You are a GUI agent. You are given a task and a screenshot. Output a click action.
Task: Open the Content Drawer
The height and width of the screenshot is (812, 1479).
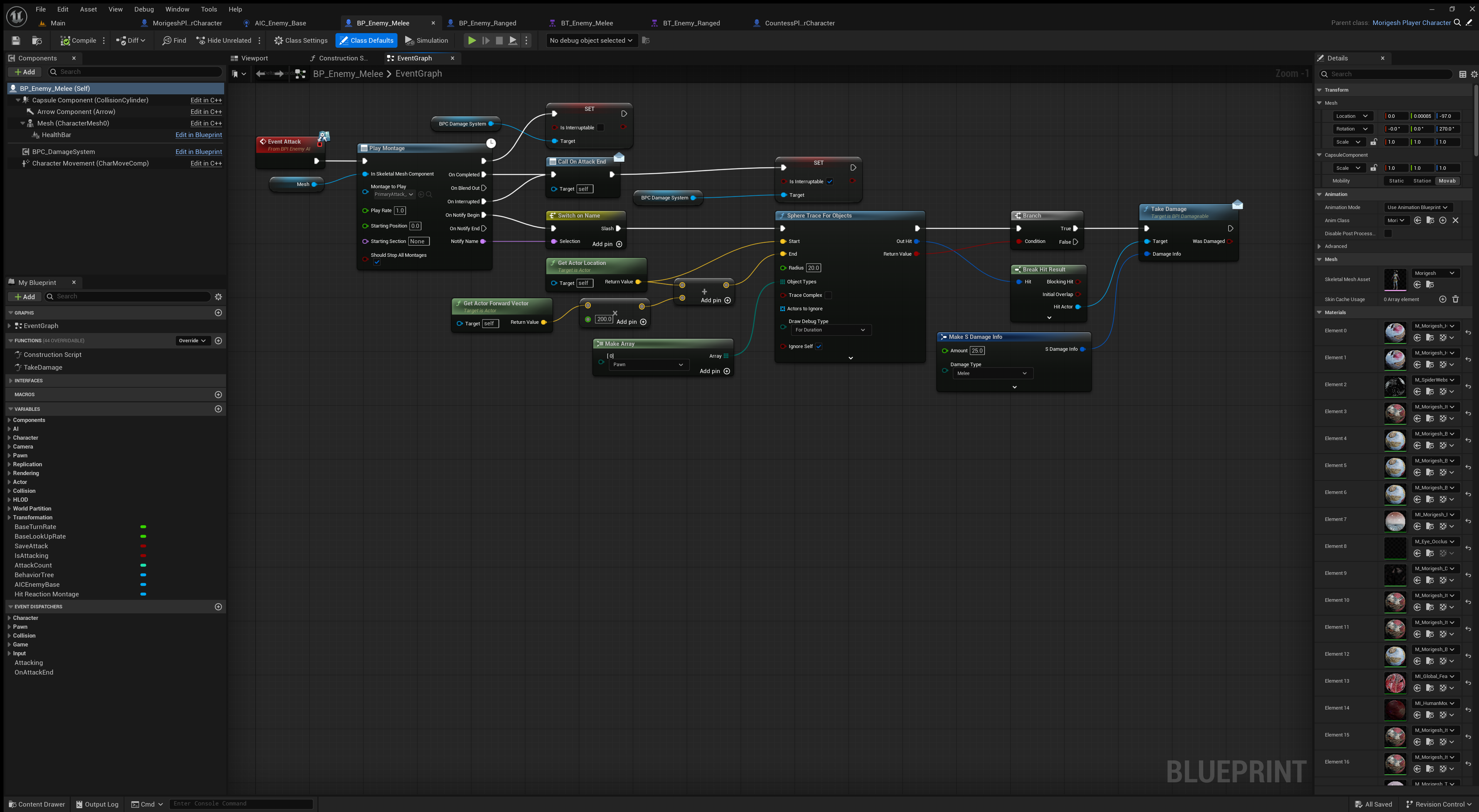point(37,804)
